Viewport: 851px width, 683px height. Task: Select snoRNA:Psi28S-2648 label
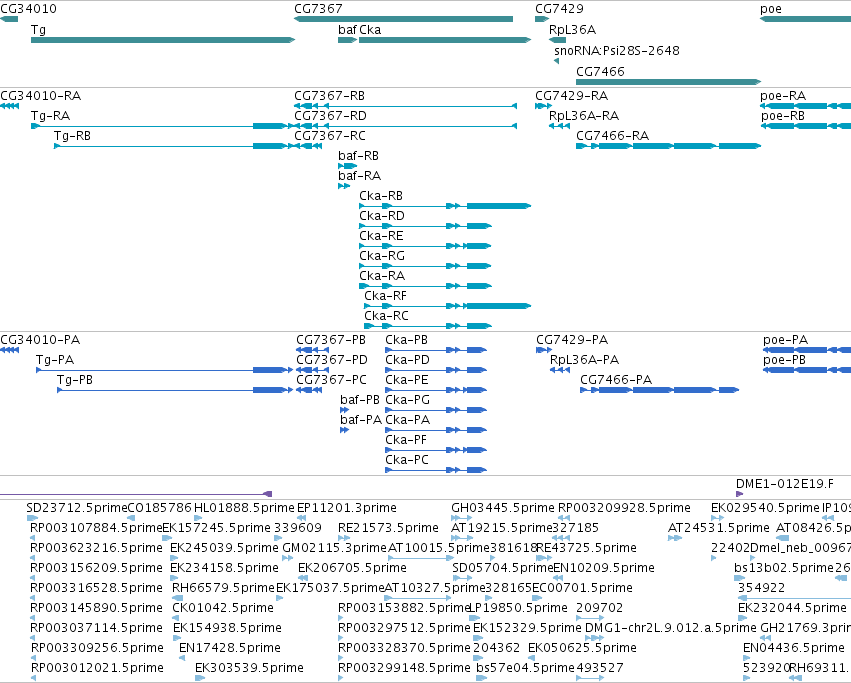(617, 50)
